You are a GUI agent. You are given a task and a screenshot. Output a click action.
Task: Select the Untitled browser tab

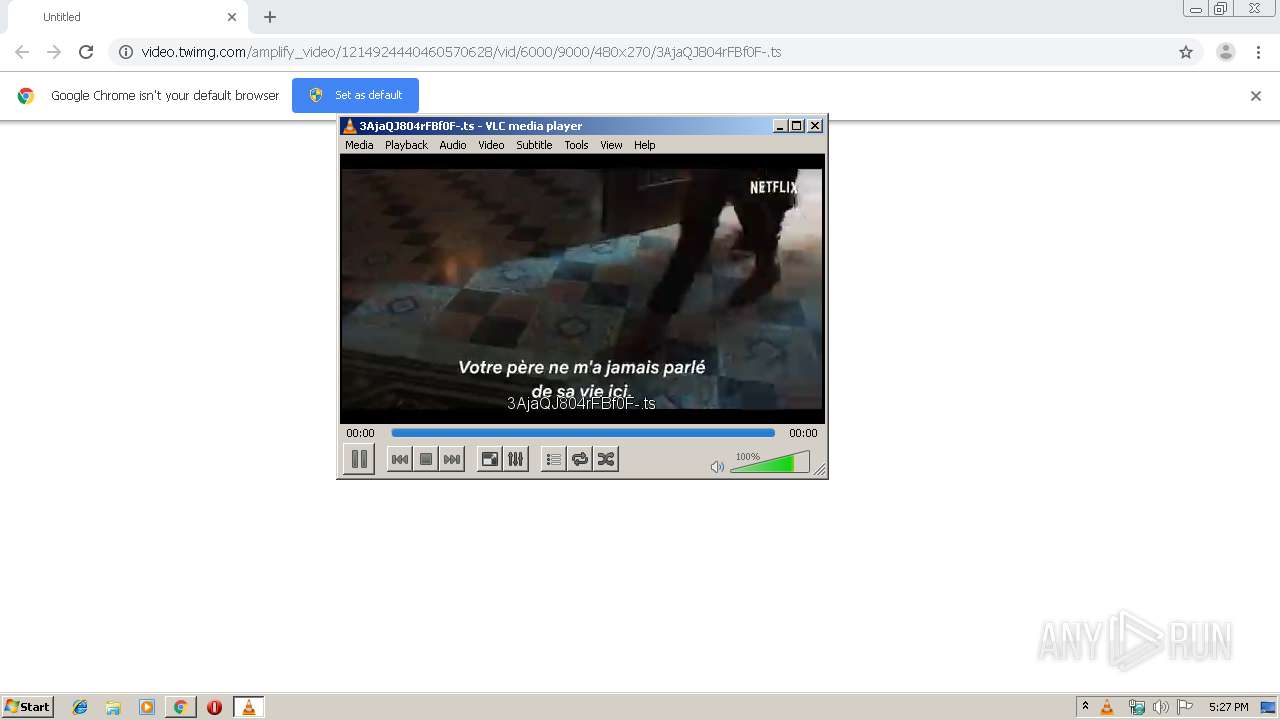(125, 17)
